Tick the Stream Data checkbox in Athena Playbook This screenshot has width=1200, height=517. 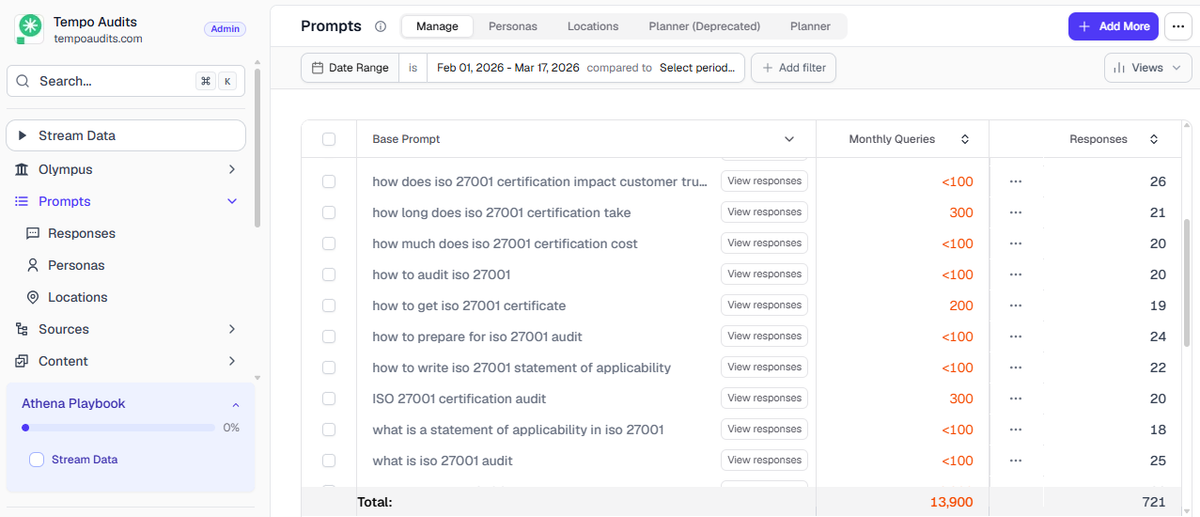pyautogui.click(x=37, y=460)
